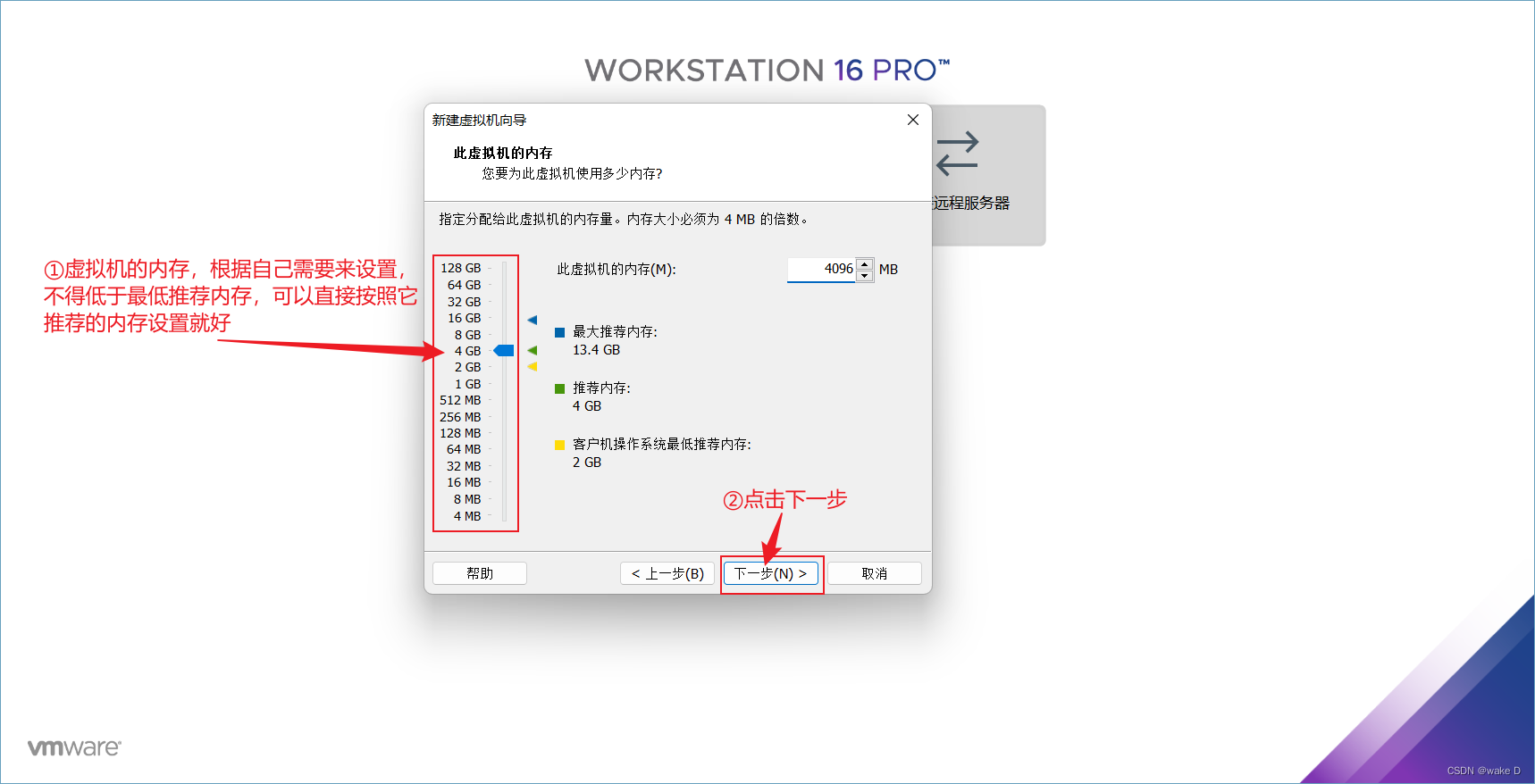The width and height of the screenshot is (1535, 784).
Task: Click the 帮助 help button
Action: pos(480,573)
